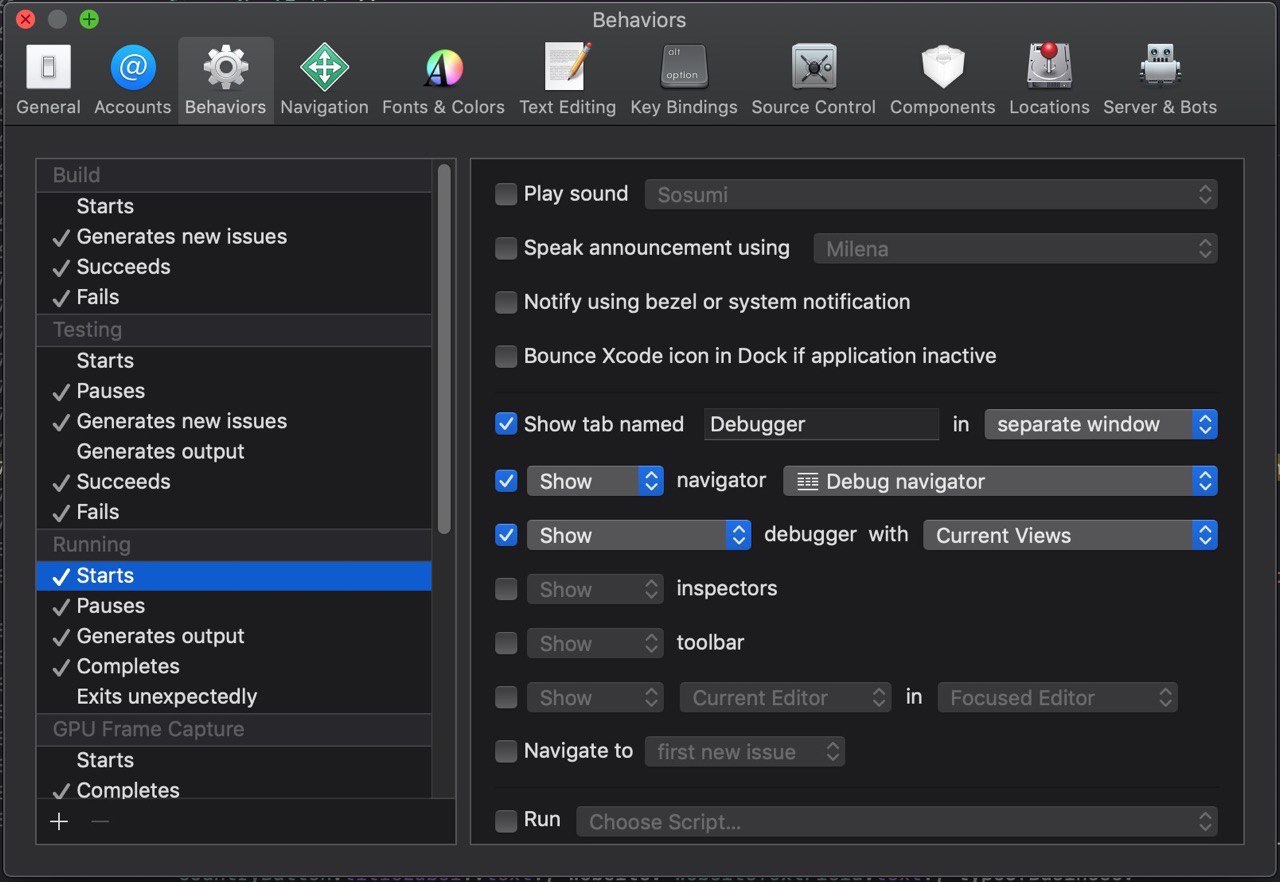Select Build Fails behavior
Image resolution: width=1280 pixels, height=882 pixels.
234,297
